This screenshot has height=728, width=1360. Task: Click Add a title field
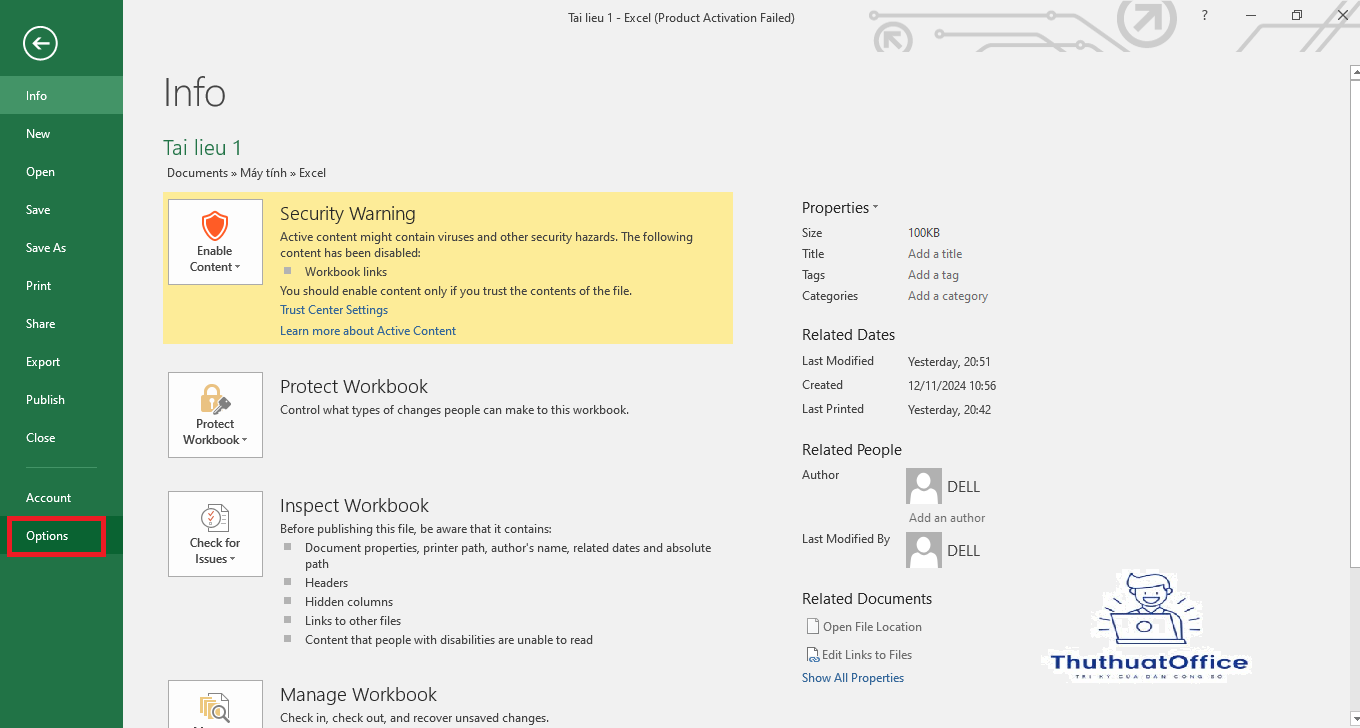[x=935, y=254]
